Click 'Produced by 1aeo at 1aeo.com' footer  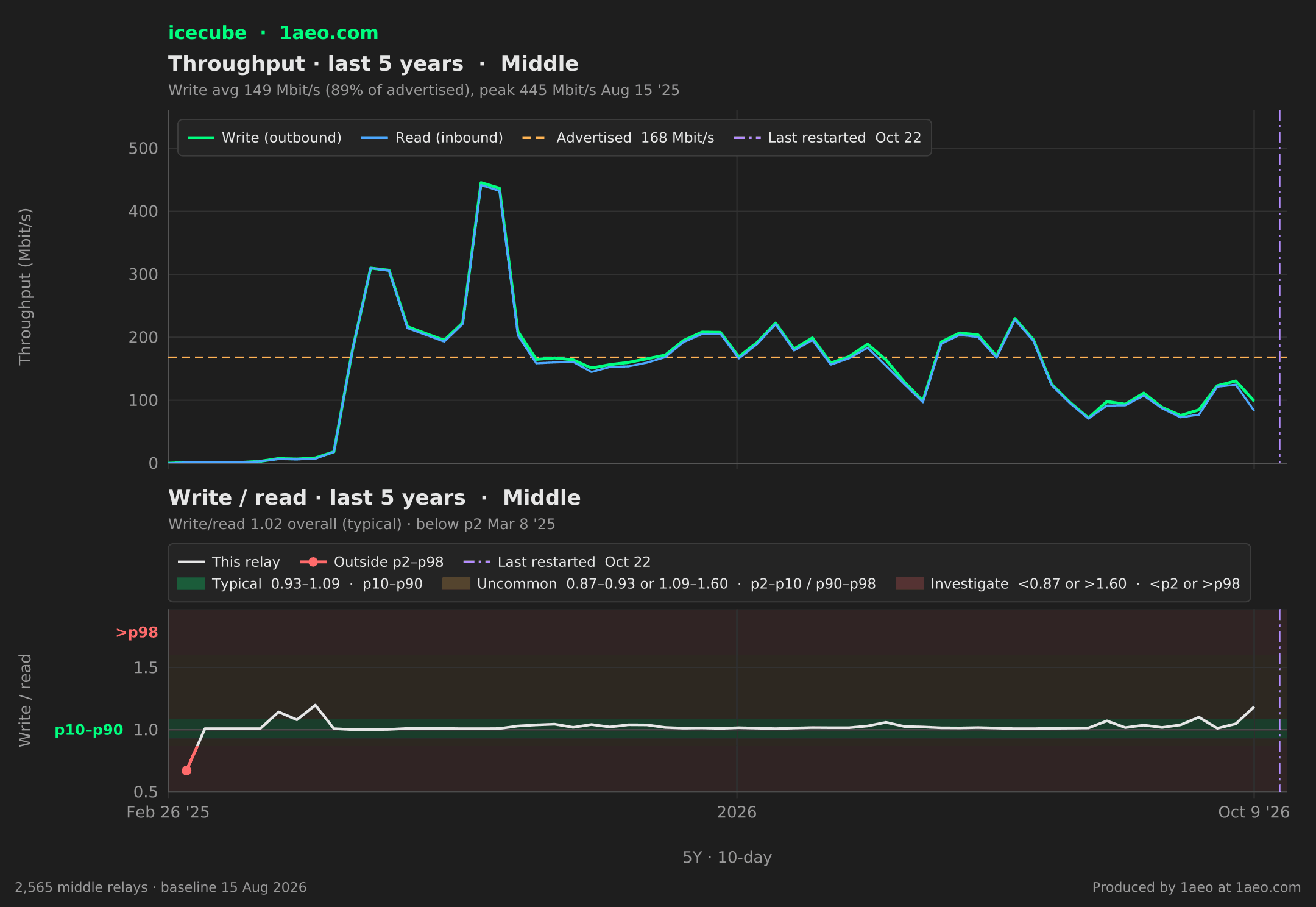pyautogui.click(x=1197, y=887)
